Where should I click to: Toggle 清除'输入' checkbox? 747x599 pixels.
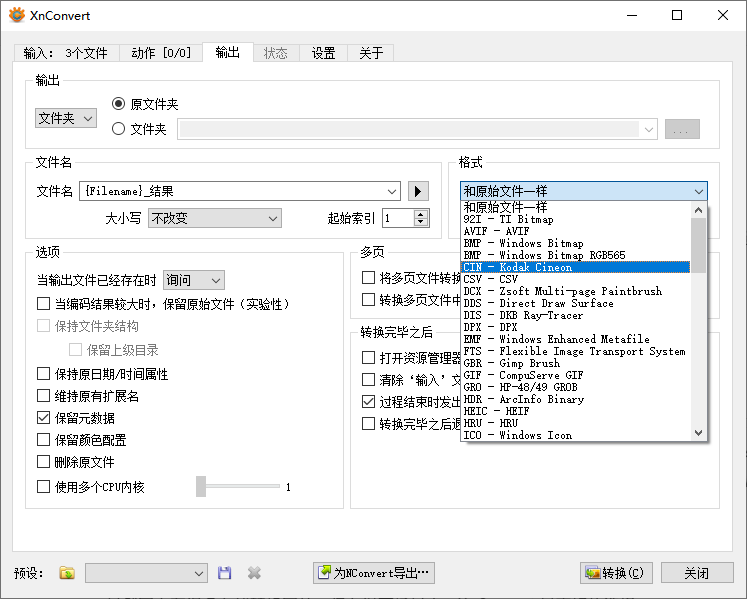click(x=368, y=380)
